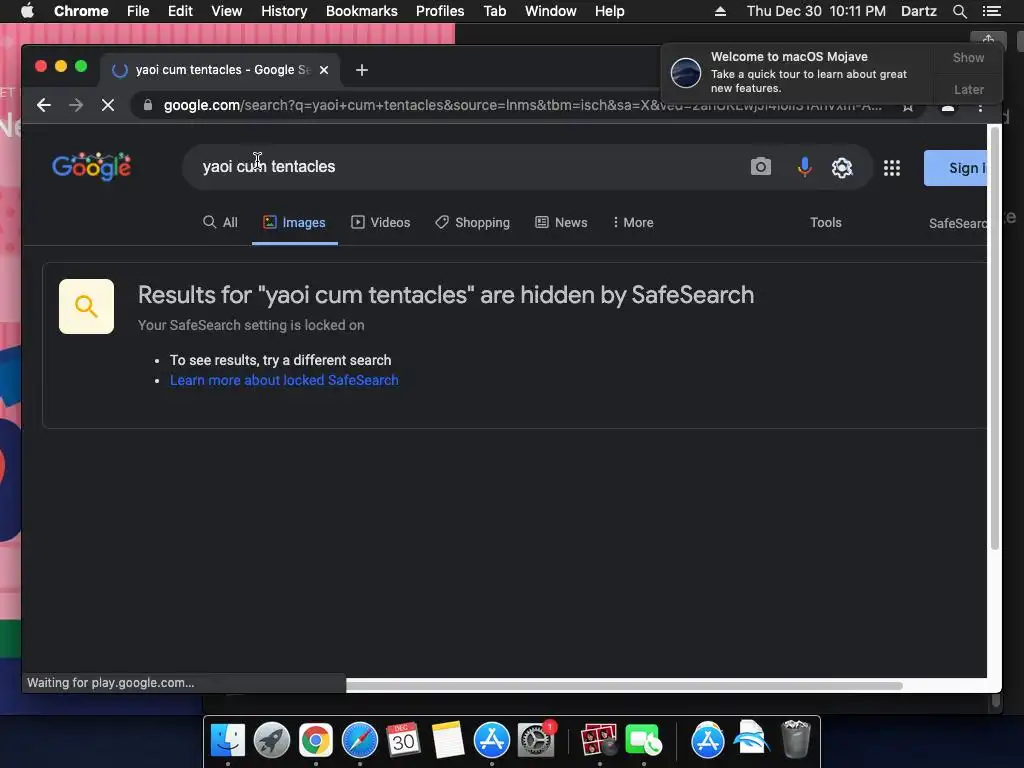
Task: Open Spotlight search in menu bar
Action: click(959, 11)
